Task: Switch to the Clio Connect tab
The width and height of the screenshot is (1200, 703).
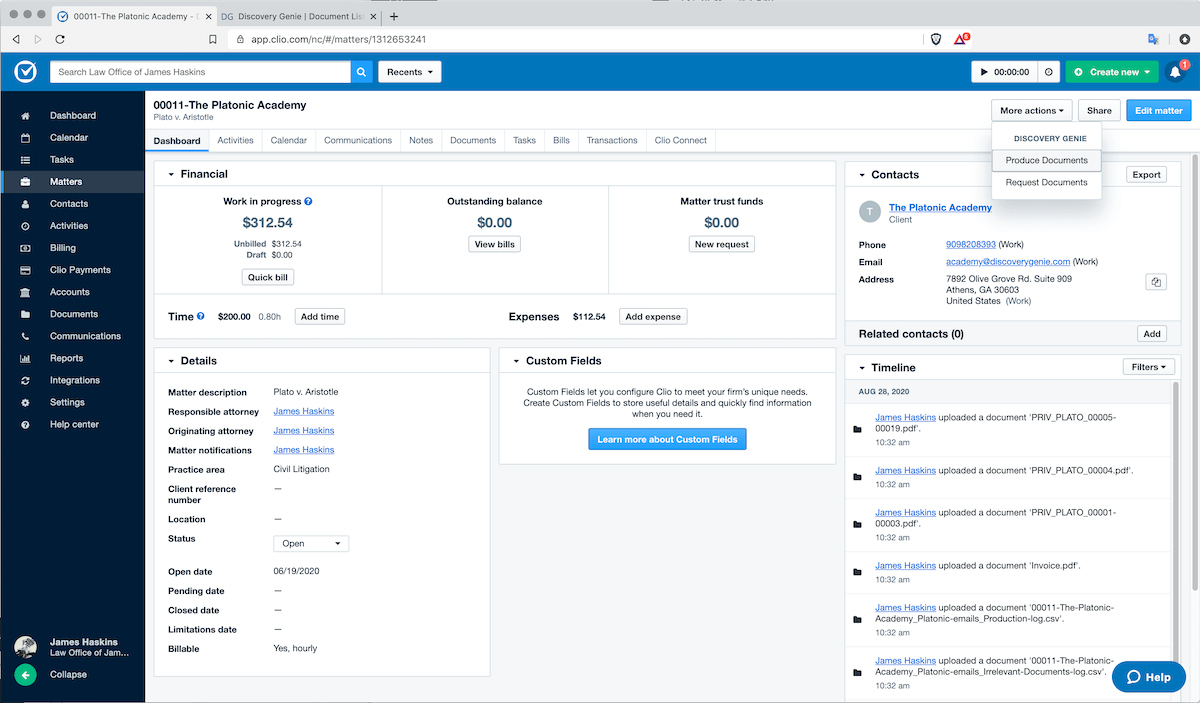Action: [681, 141]
